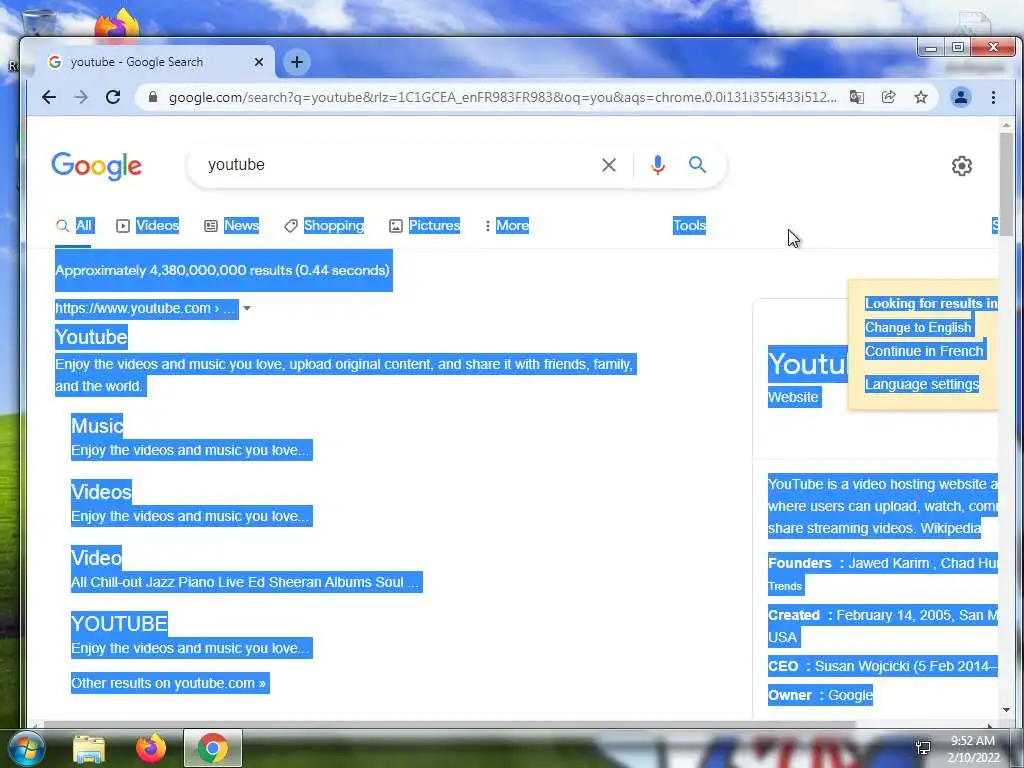Click the address bar URL
This screenshot has height=768, width=1024.
point(503,97)
